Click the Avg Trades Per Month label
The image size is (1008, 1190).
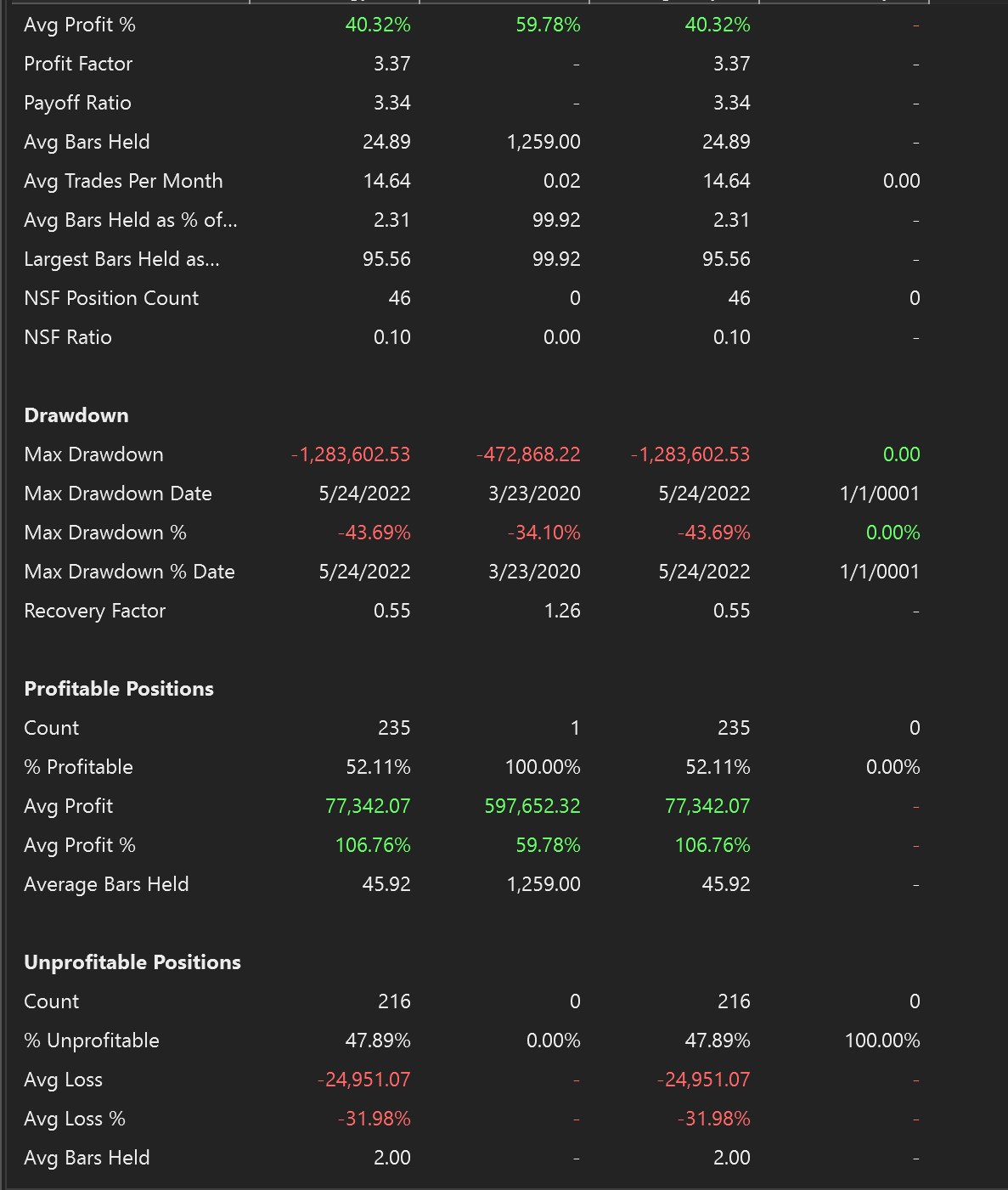(x=123, y=181)
